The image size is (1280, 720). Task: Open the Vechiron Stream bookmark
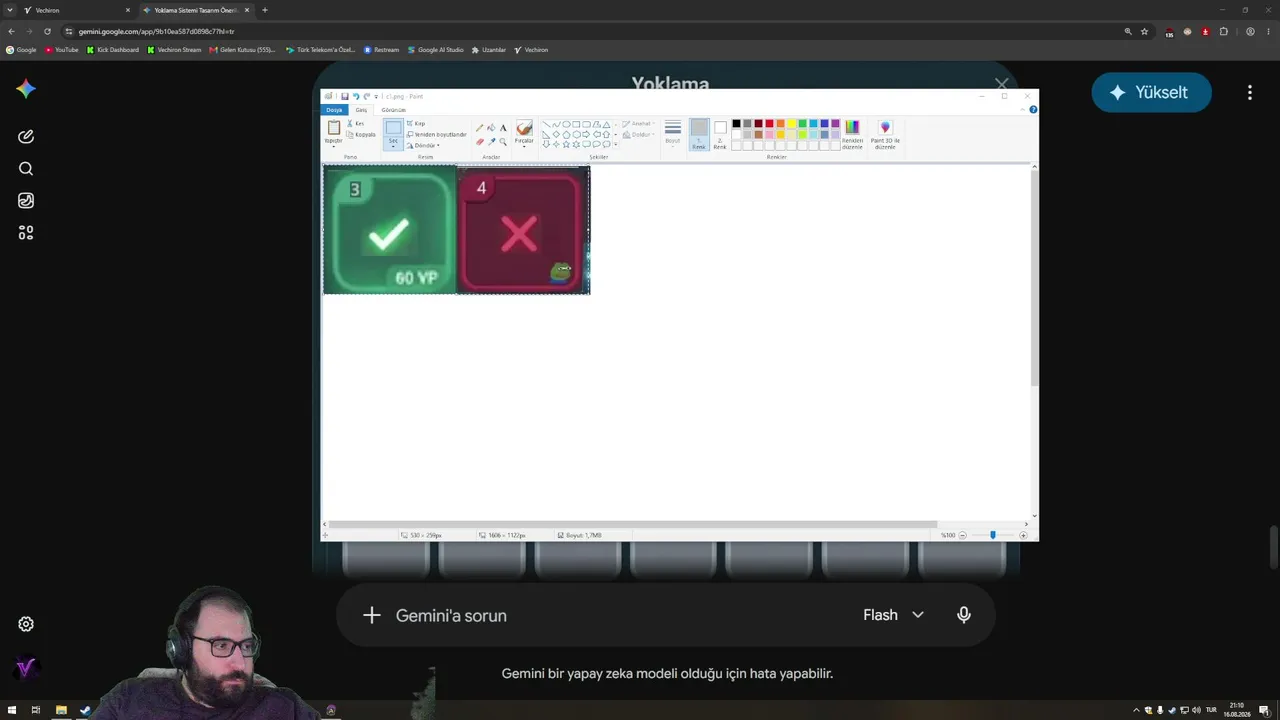point(174,49)
